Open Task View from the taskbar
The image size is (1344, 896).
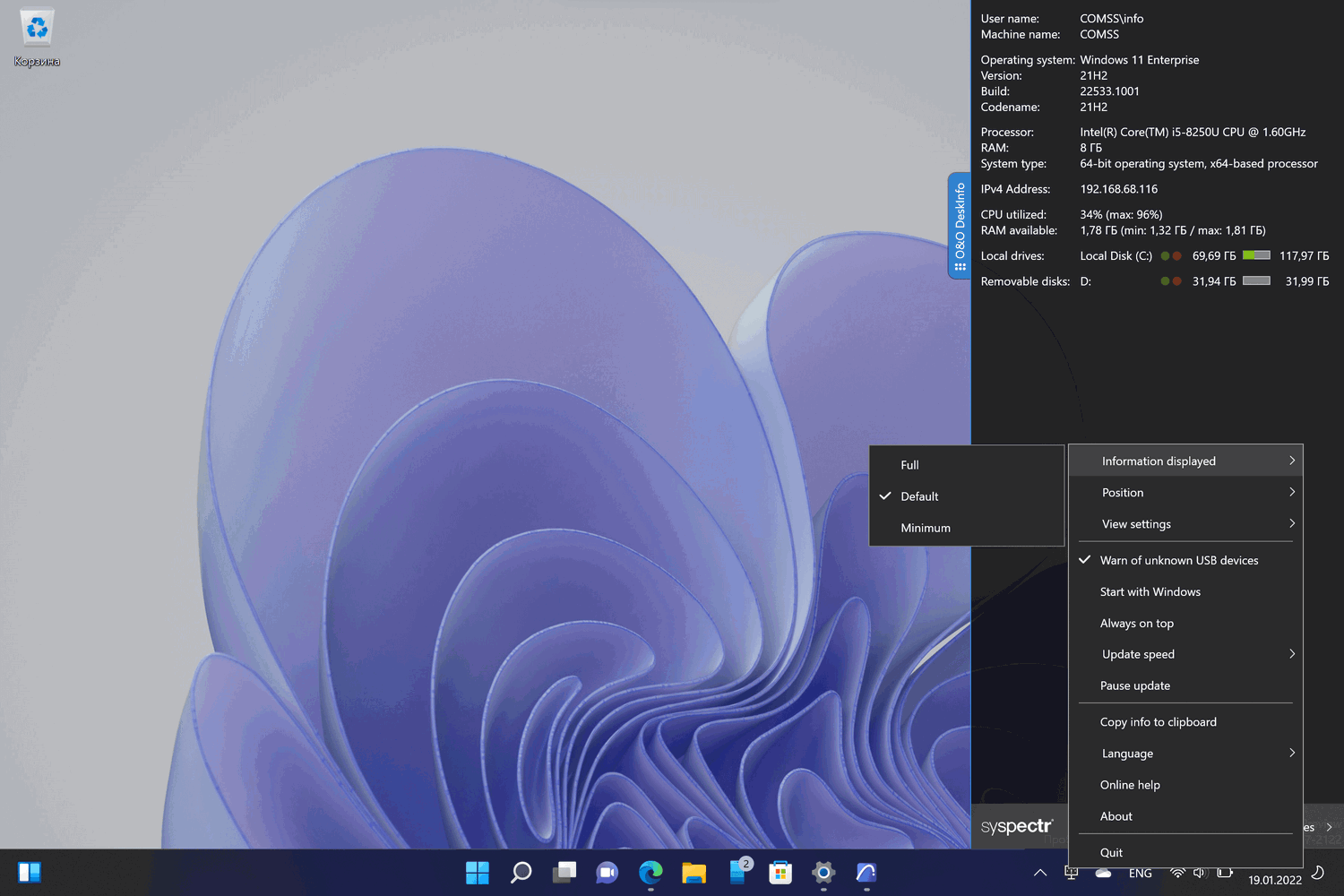(x=564, y=872)
